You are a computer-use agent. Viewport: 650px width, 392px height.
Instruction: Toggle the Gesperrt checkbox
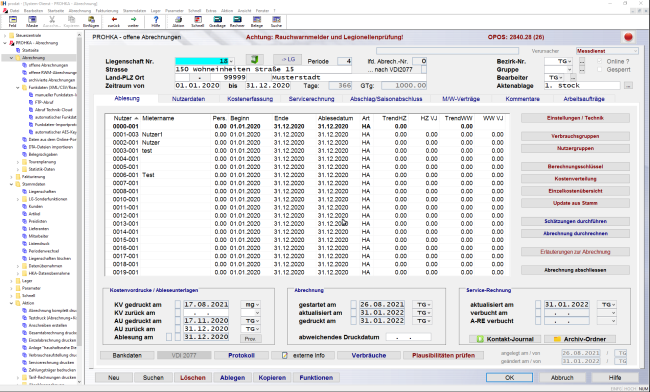(x=599, y=70)
